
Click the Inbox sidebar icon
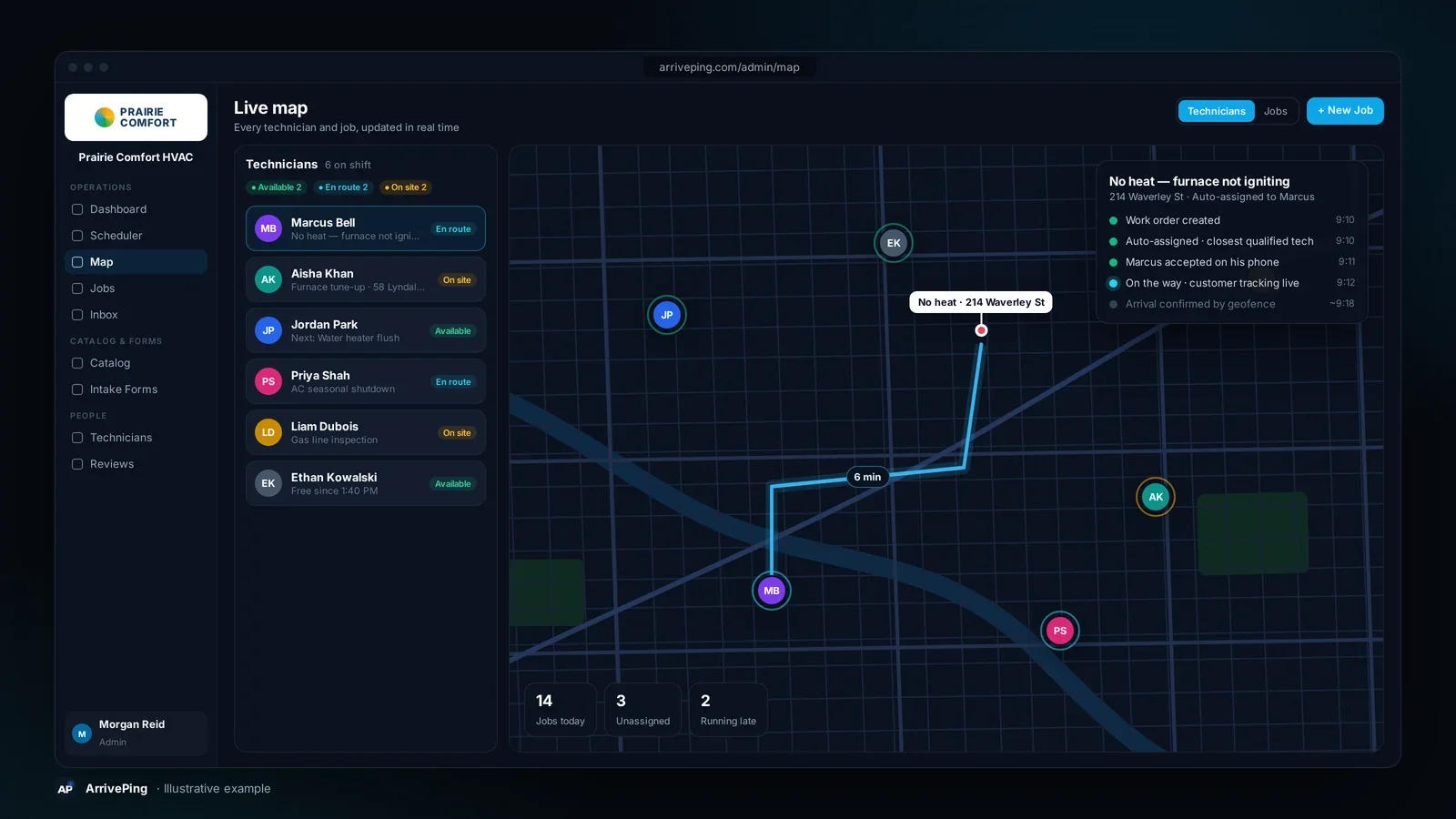click(x=77, y=315)
